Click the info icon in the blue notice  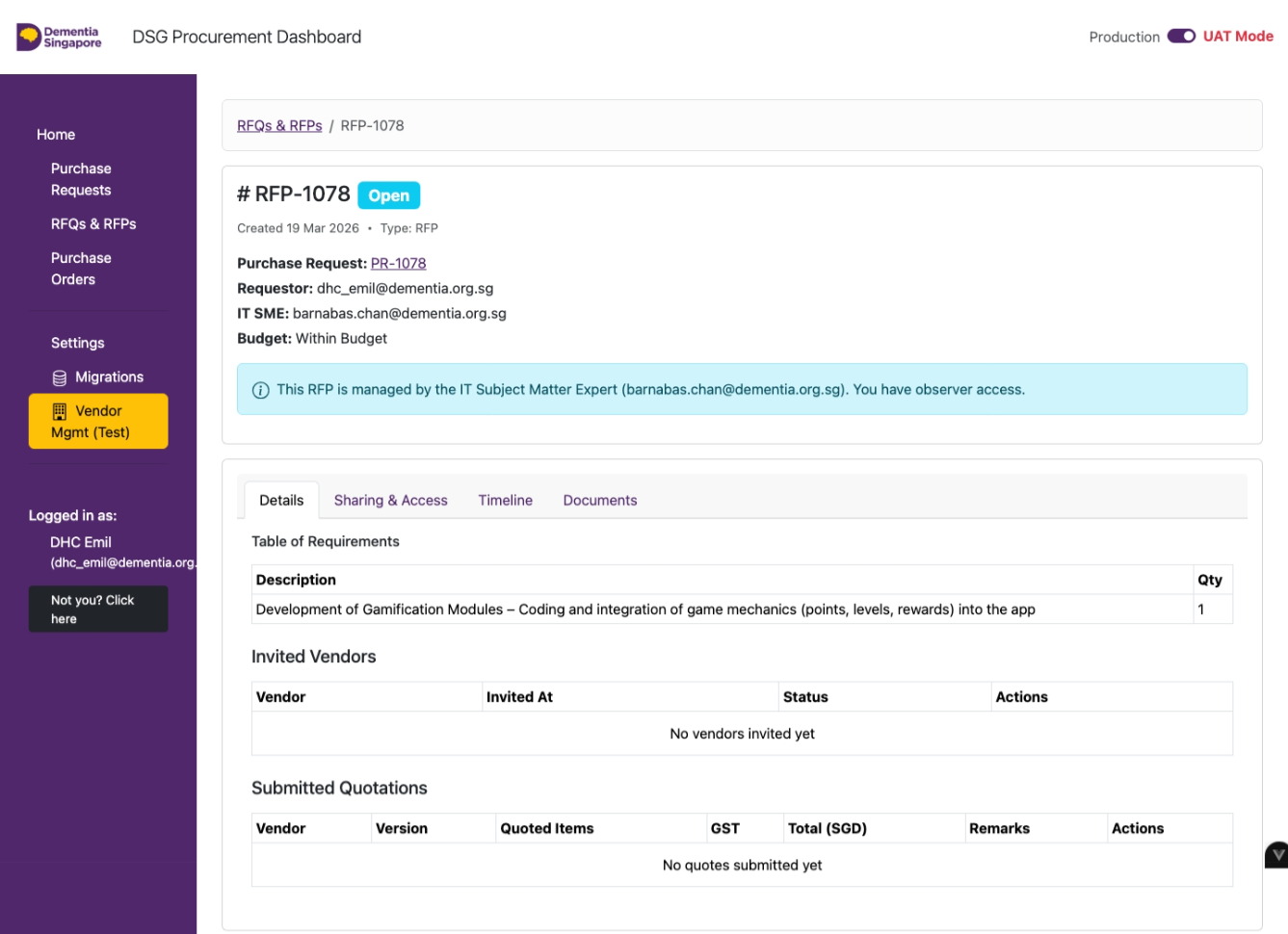coord(260,390)
